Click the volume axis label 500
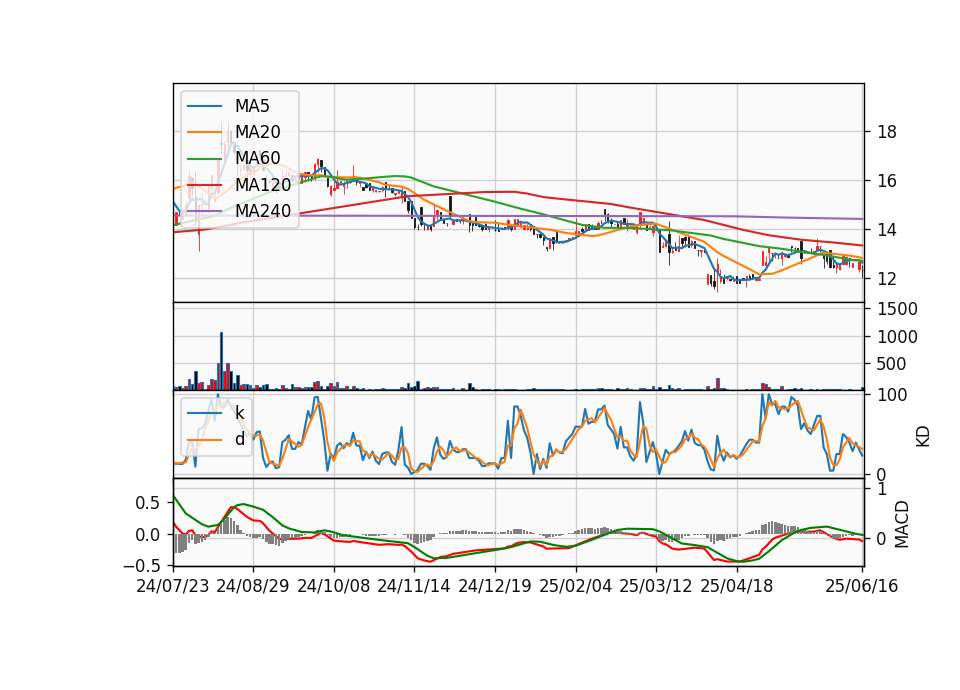This screenshot has height=690, width=960. [x=891, y=364]
